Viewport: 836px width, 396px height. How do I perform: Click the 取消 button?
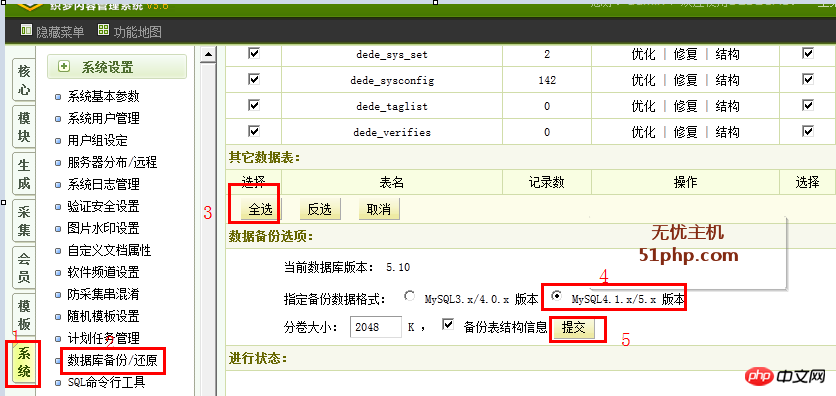pyautogui.click(x=379, y=209)
